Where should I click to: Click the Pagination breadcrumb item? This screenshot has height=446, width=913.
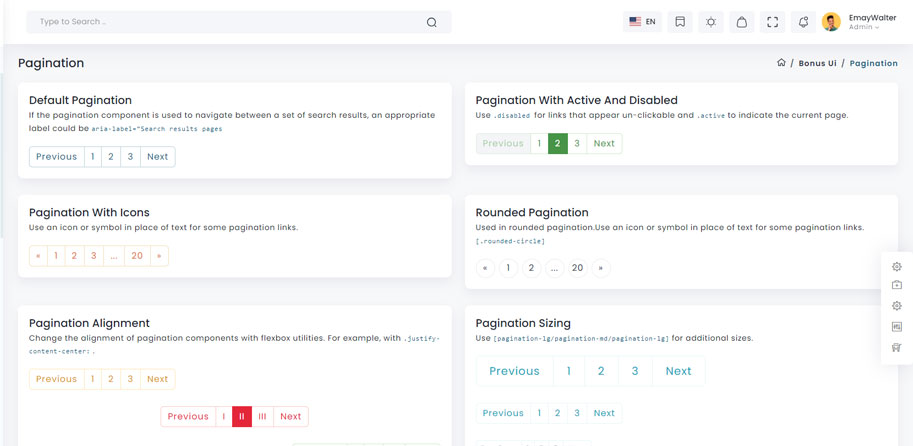tap(873, 63)
